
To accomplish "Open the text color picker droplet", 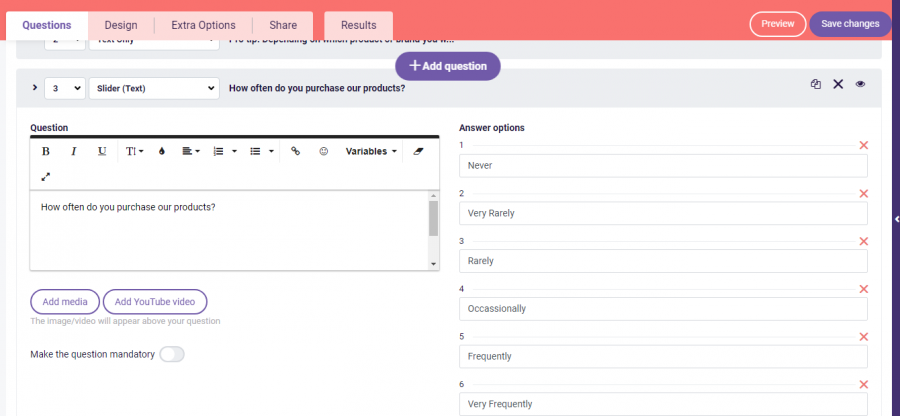I will (162, 151).
